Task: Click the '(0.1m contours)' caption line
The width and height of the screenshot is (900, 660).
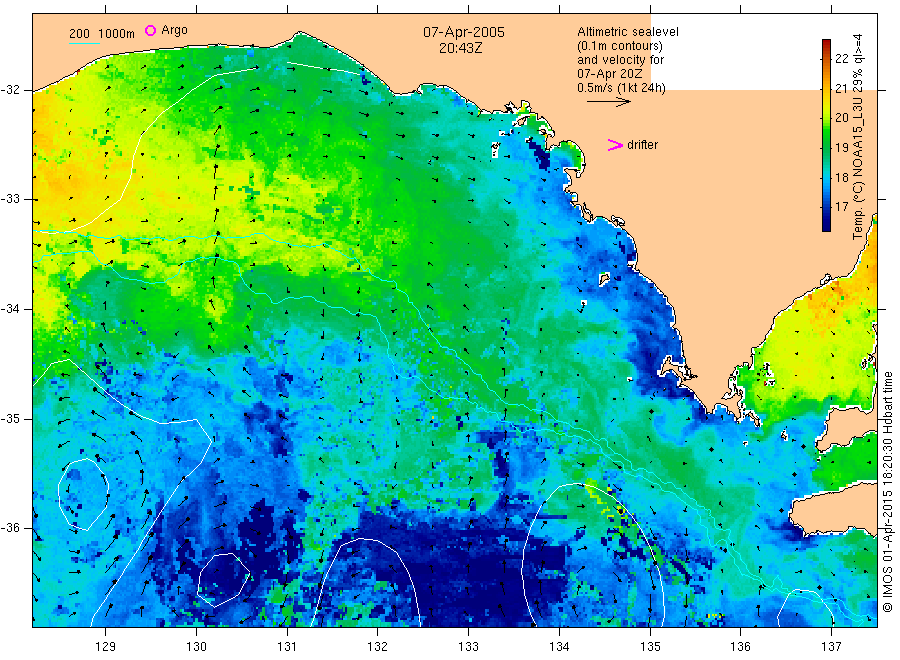Action: (620, 46)
